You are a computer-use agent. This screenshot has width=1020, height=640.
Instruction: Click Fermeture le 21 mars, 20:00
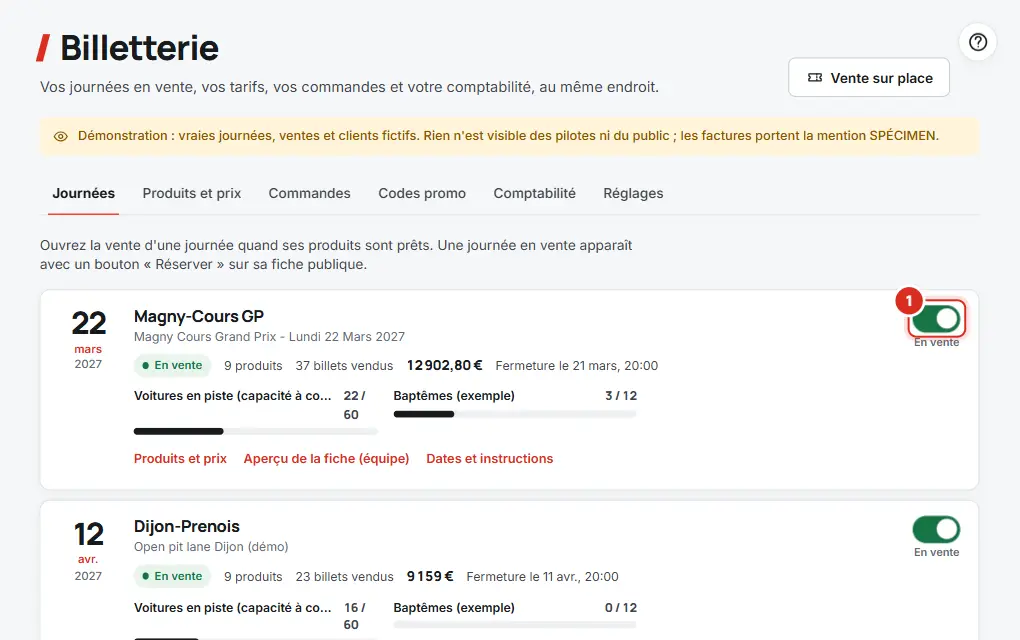click(x=577, y=366)
